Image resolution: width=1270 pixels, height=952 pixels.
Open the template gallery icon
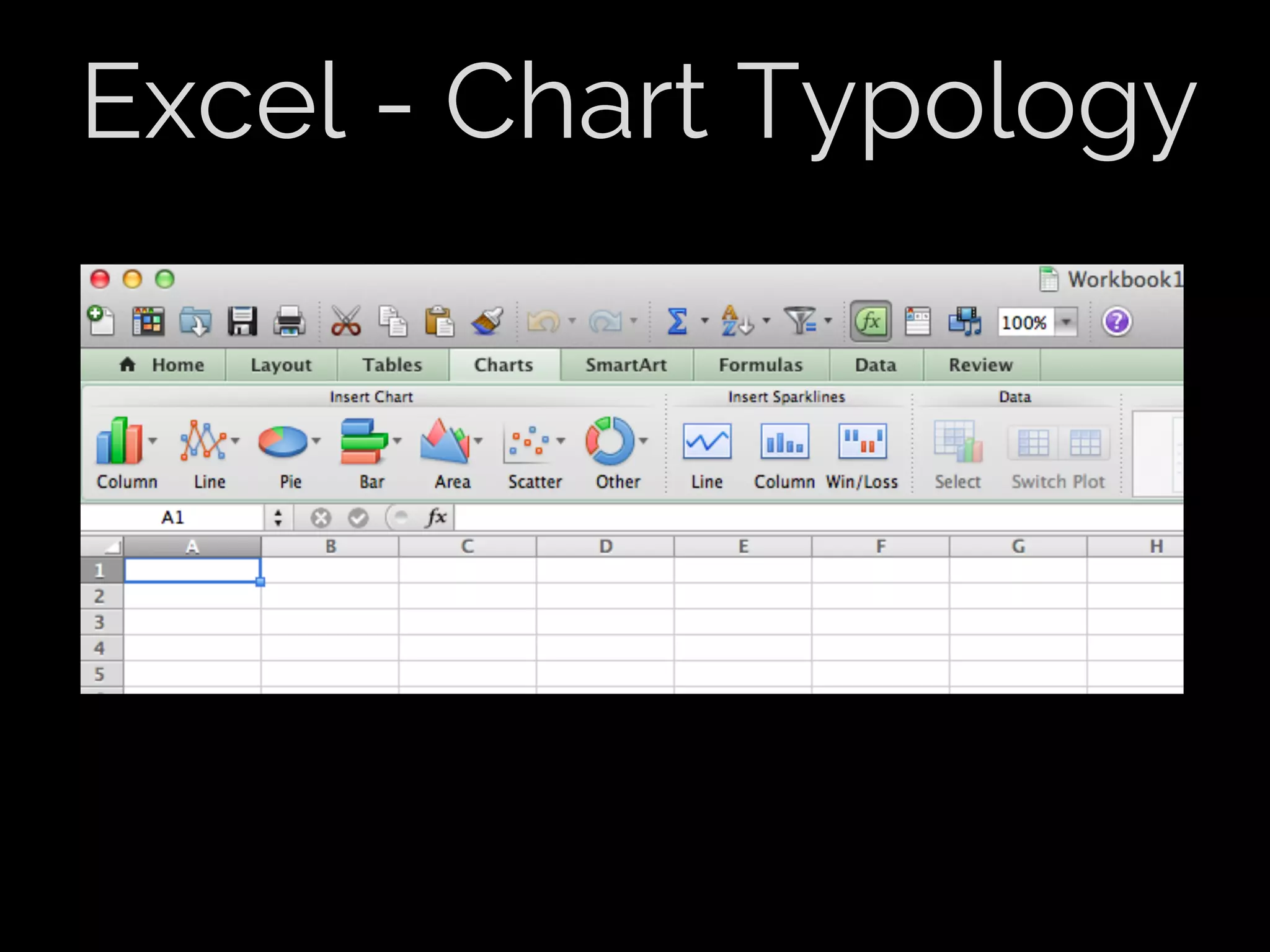(x=149, y=321)
